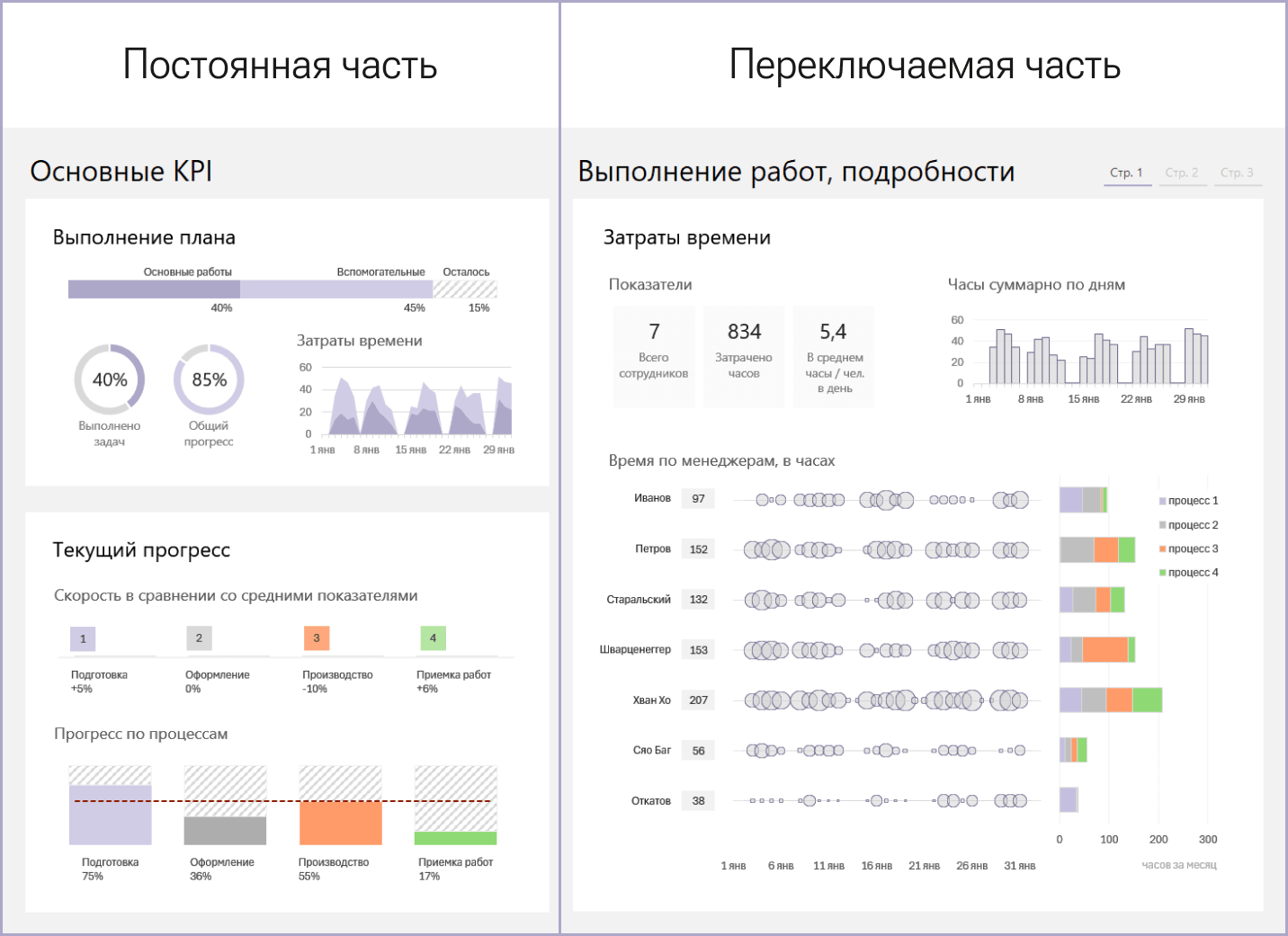Click the name Старальский in manager list

[x=639, y=600]
